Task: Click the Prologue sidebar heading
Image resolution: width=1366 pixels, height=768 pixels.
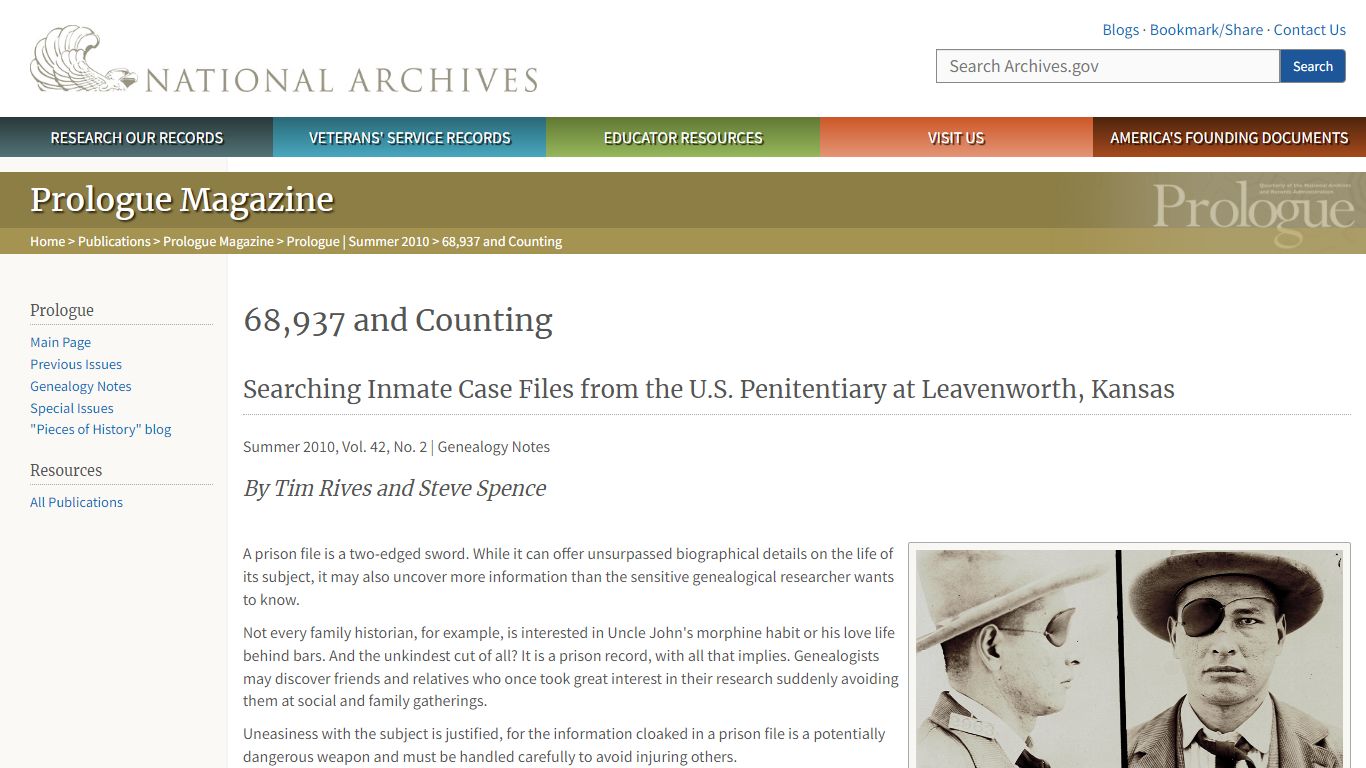Action: point(62,310)
